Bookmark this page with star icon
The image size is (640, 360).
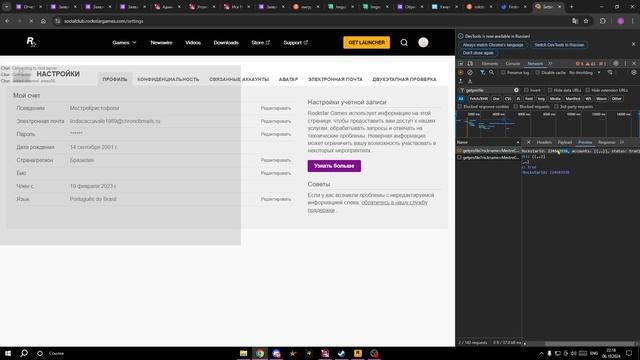586,21
